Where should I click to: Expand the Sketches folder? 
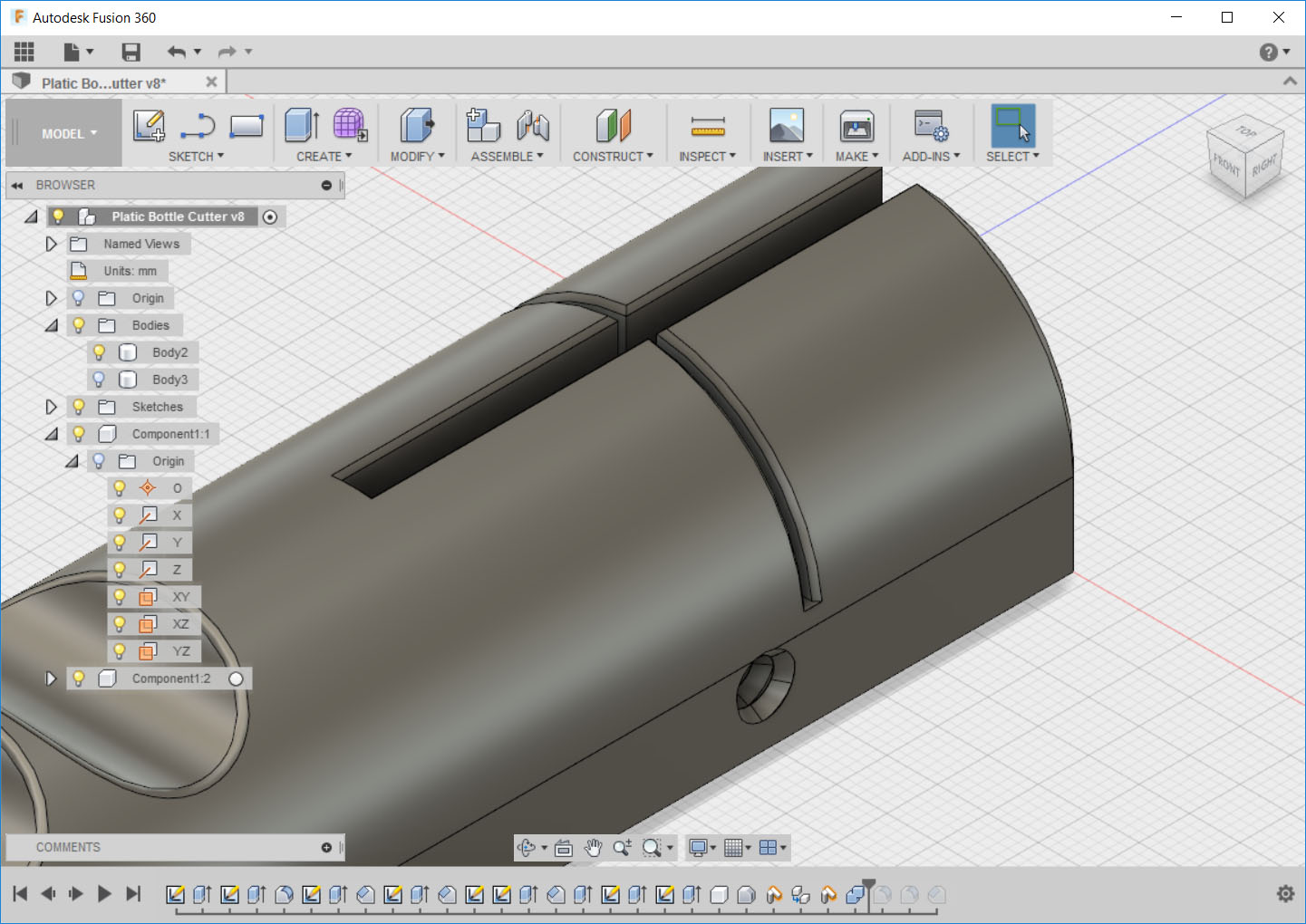click(x=51, y=407)
